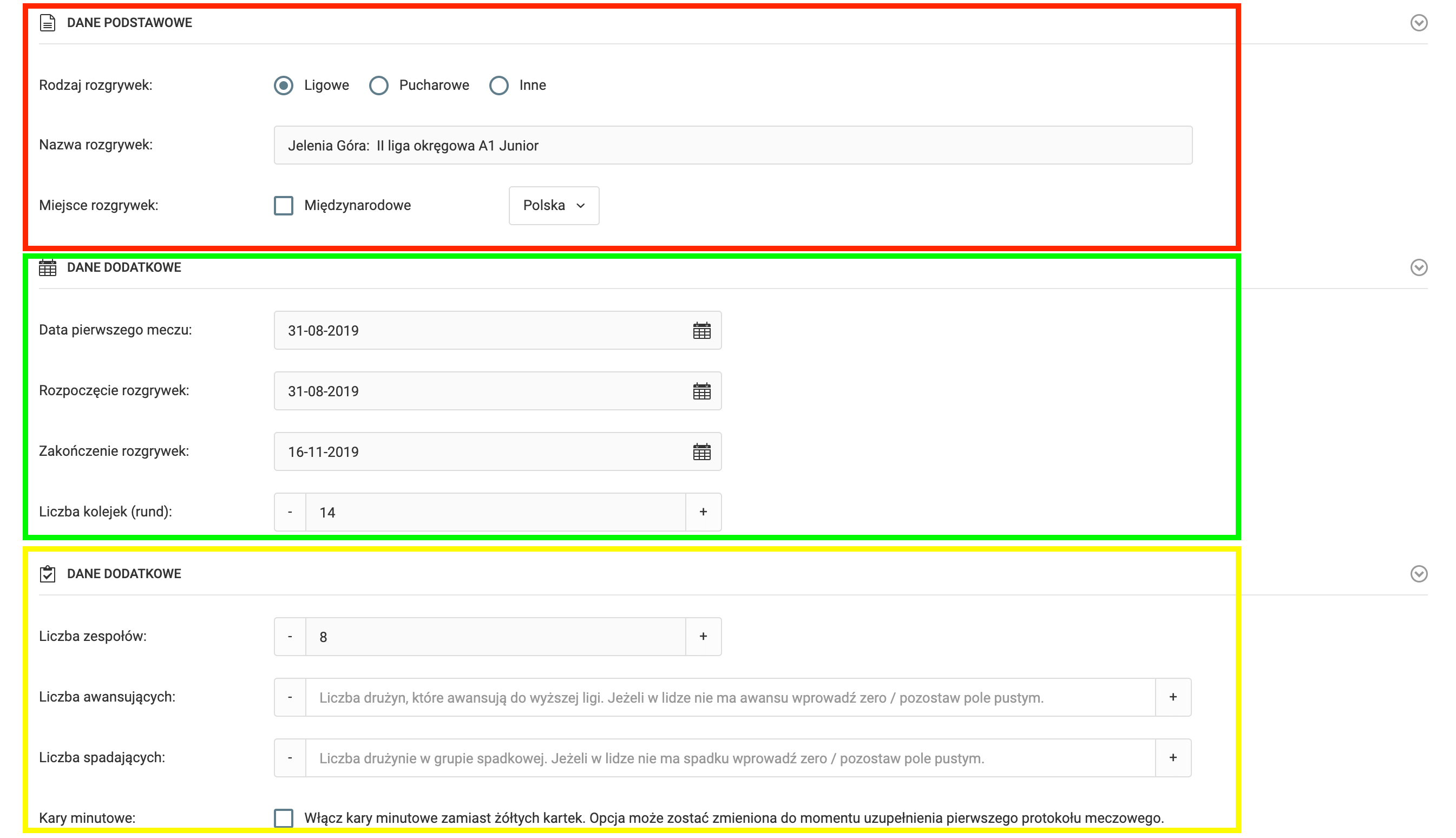
Task: Select the Pucharowe radio option
Action: [x=378, y=85]
